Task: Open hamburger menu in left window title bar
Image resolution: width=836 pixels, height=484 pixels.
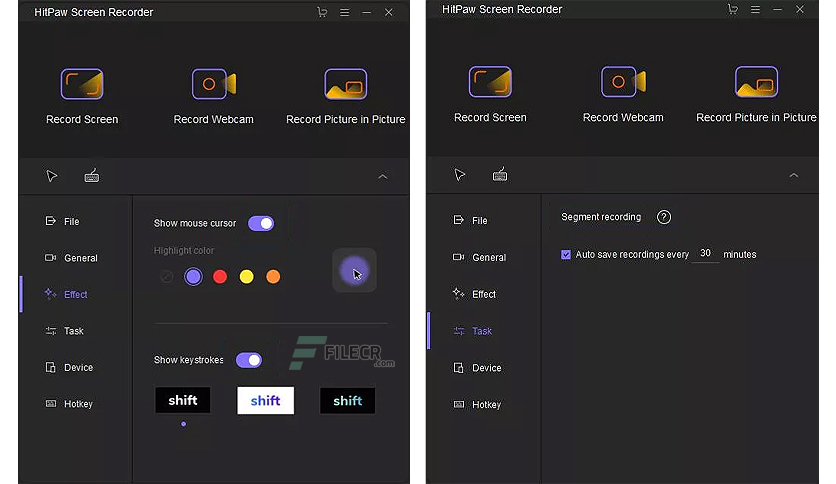Action: (344, 12)
